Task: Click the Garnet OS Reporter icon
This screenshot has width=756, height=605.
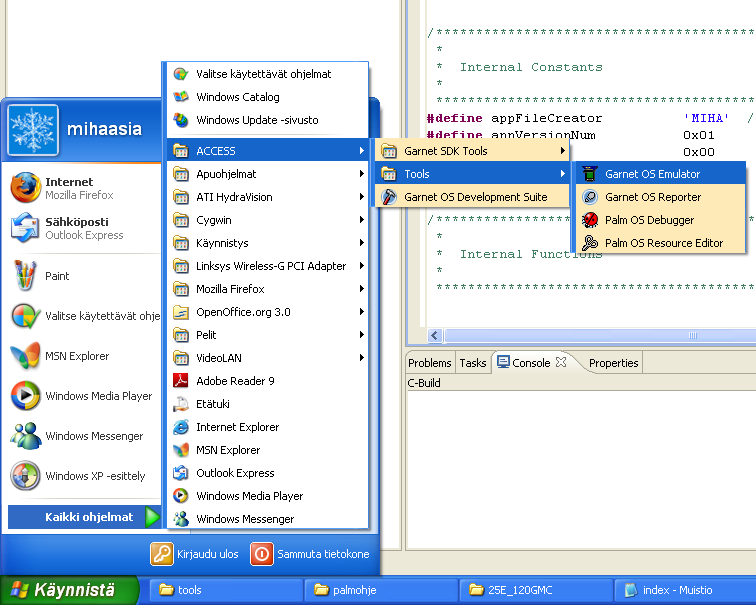Action: tap(589, 197)
